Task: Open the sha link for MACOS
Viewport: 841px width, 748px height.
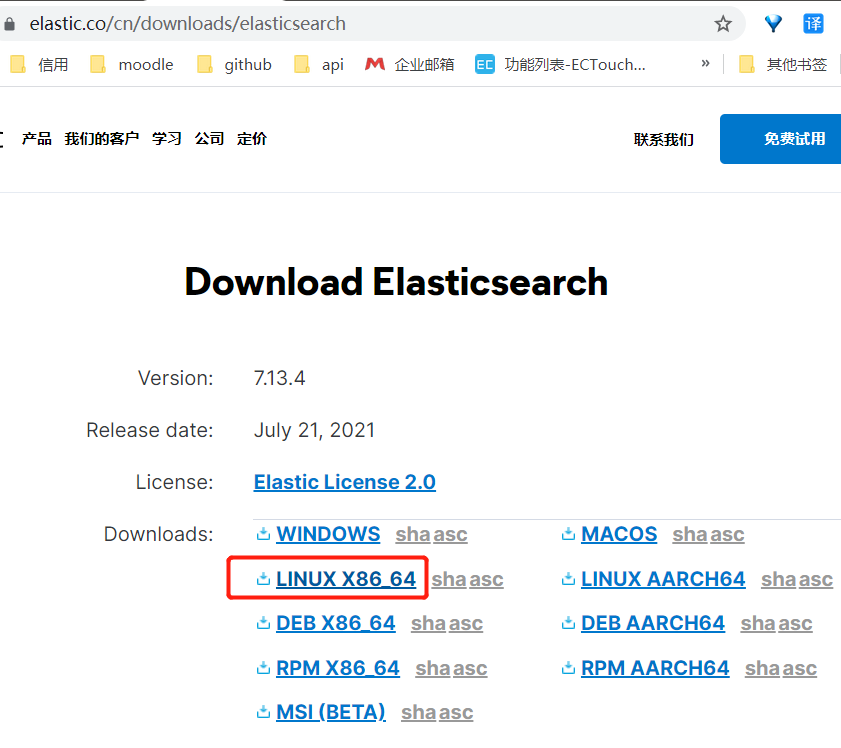Action: click(x=690, y=535)
